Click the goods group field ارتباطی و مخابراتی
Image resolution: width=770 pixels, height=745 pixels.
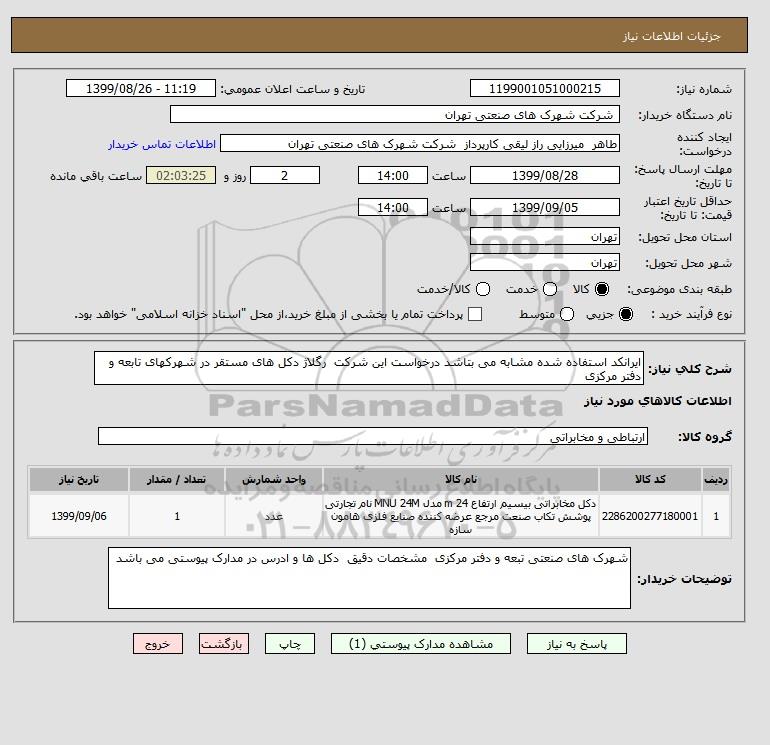(373, 437)
